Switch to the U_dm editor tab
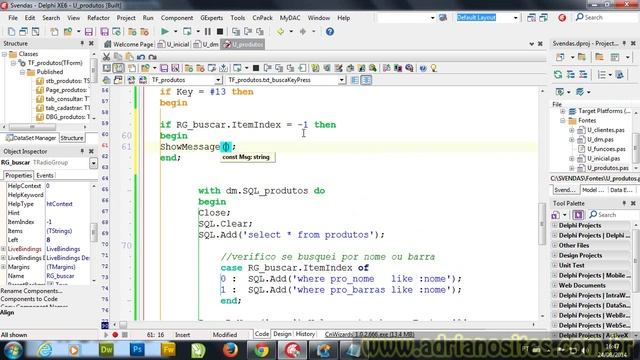The width and height of the screenshot is (640, 360). [x=207, y=44]
